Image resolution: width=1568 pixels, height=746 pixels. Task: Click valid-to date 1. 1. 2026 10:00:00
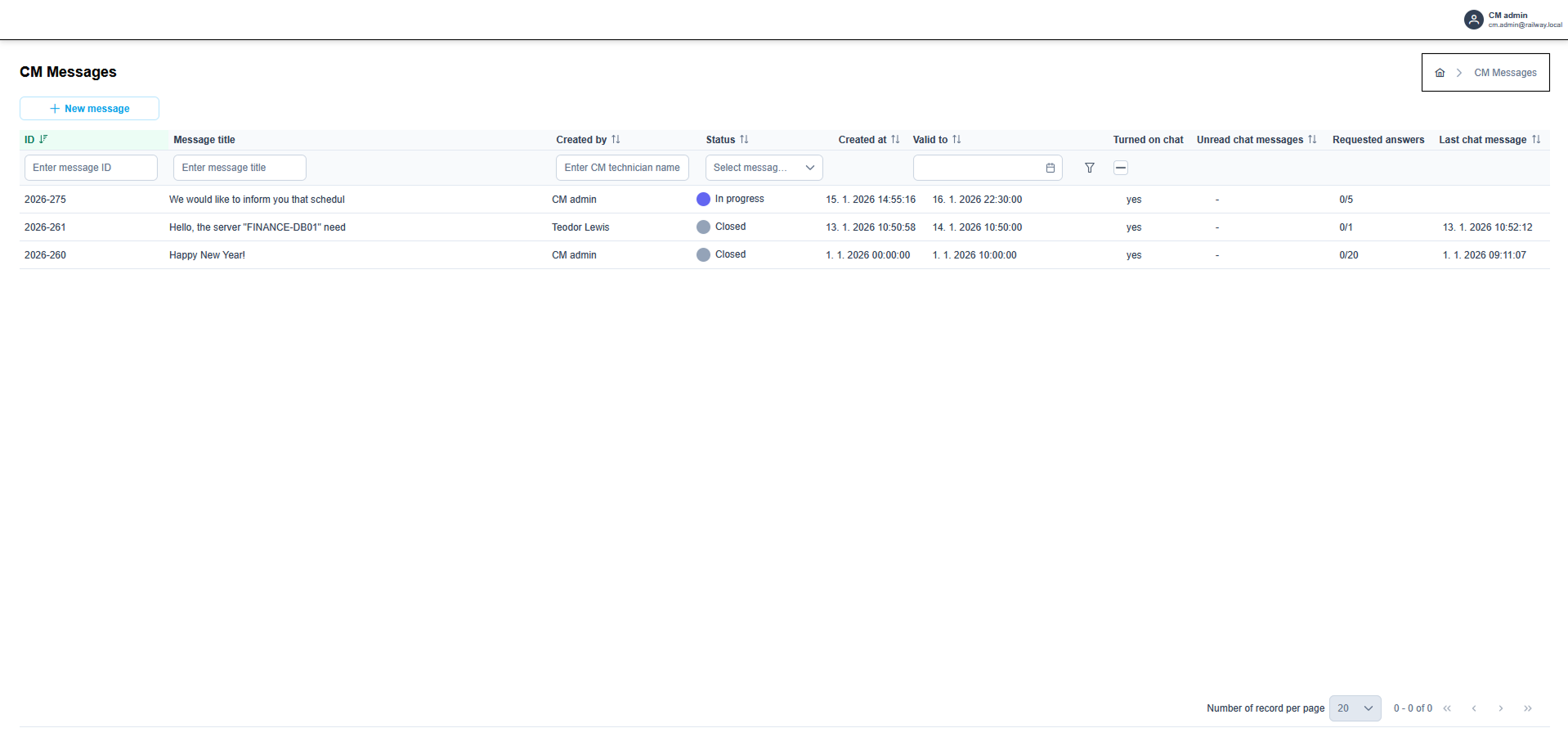[974, 255]
